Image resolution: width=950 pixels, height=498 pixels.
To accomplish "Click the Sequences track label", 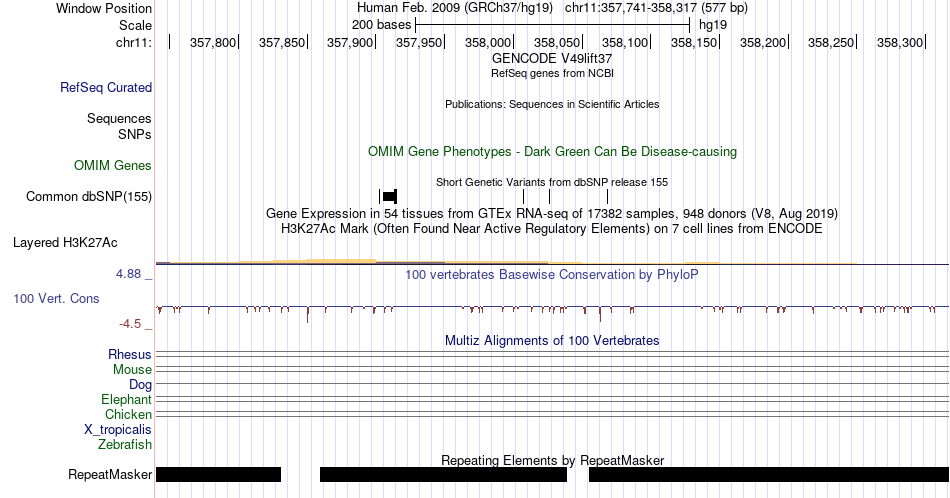I will point(119,118).
